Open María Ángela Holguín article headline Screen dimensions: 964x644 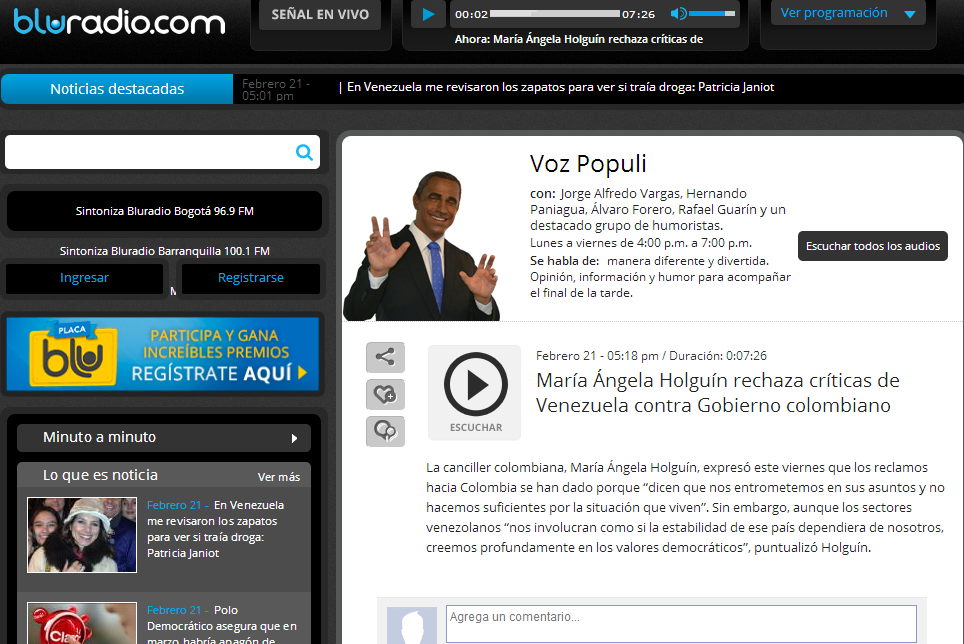(717, 393)
